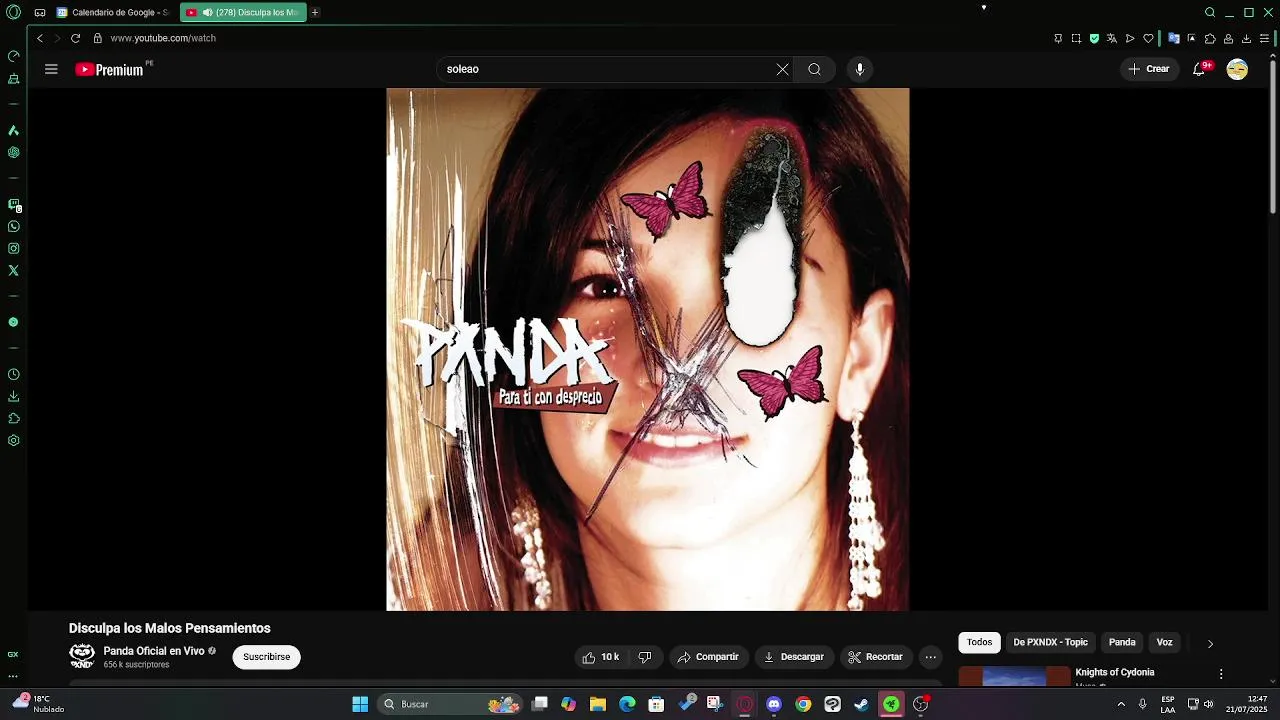Viewport: 1280px width, 720px height.
Task: Open the green music player sidebar icon
Action: click(x=14, y=323)
